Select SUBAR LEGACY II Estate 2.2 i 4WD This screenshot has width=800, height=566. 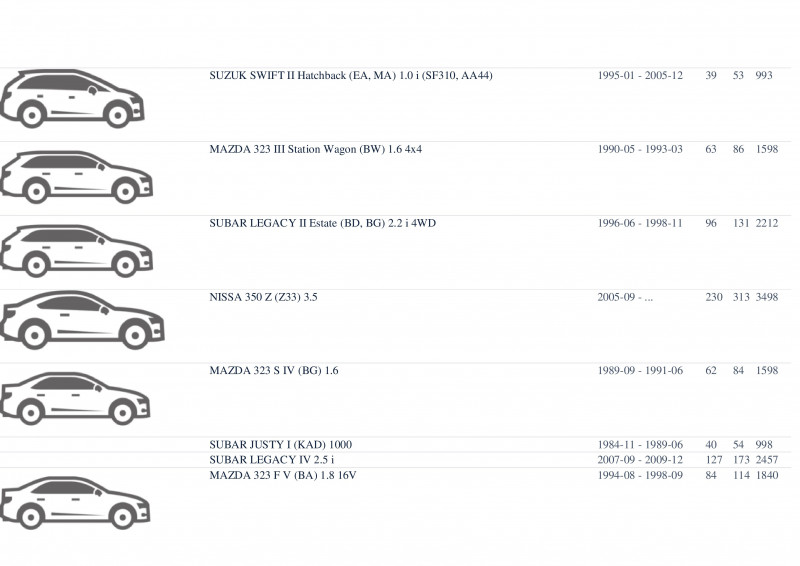tap(322, 223)
